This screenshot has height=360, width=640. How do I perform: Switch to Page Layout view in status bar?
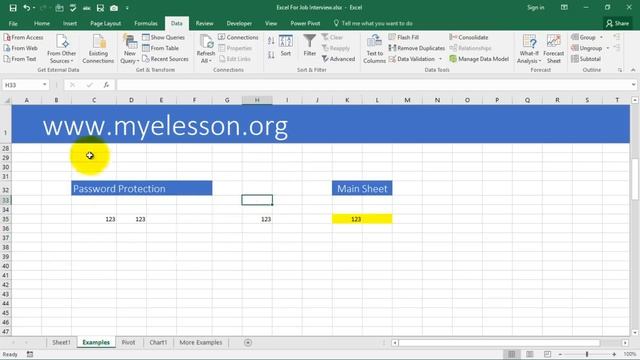[529, 354]
